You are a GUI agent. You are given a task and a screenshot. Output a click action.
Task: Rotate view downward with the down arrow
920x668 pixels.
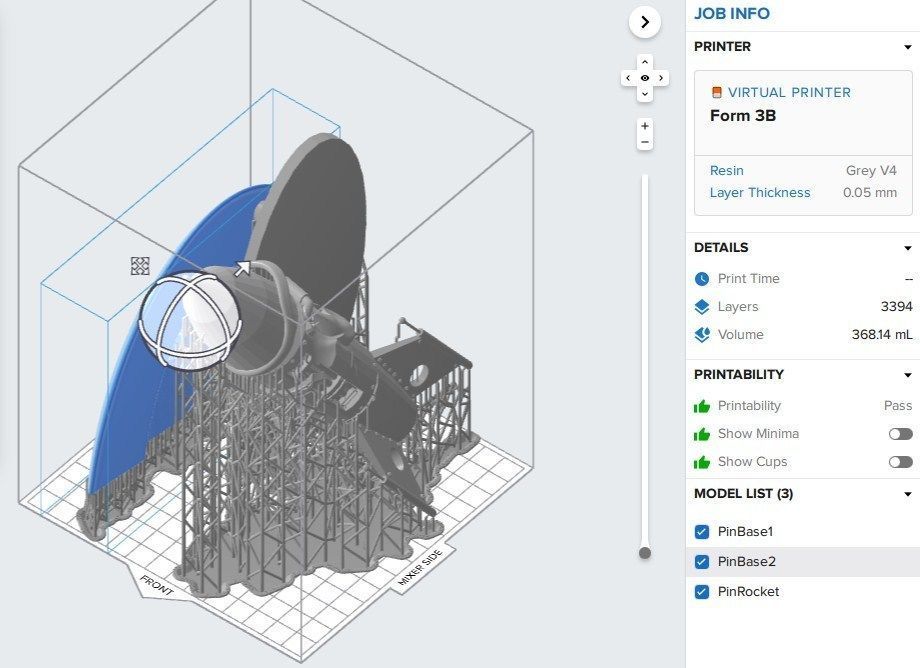click(645, 94)
